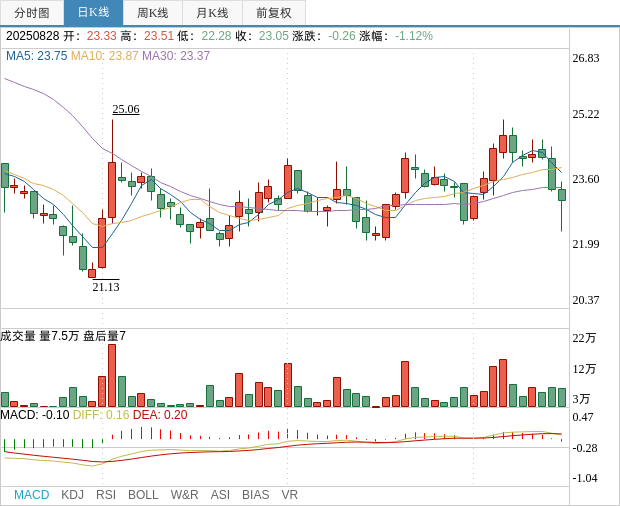Click the 涨幅 value -1.12%
The height and width of the screenshot is (506, 620).
pyautogui.click(x=414, y=36)
